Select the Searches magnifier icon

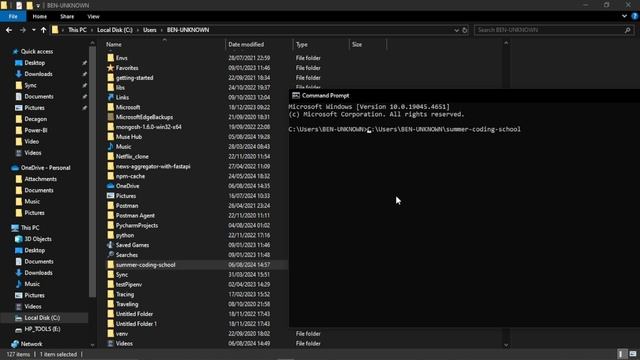click(110, 255)
